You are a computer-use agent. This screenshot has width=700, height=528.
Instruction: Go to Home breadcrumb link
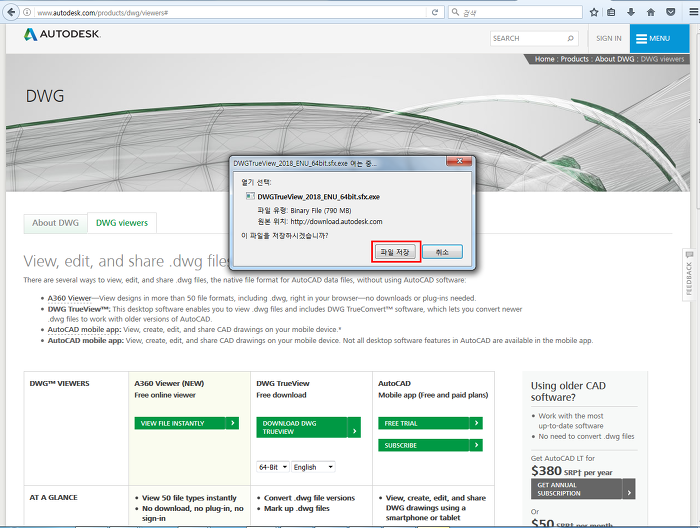[x=544, y=59]
